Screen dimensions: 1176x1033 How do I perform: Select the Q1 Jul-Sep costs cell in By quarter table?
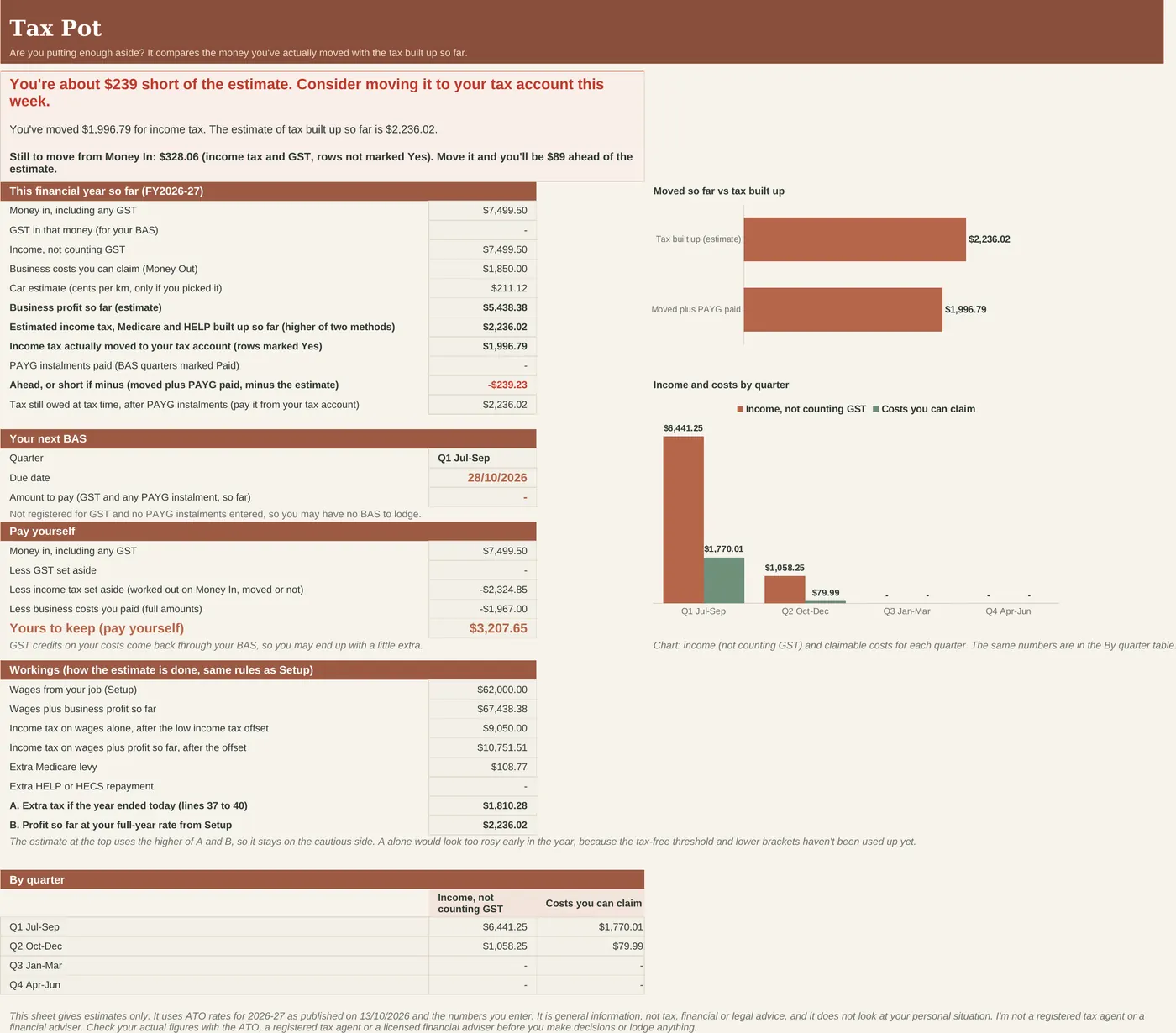(x=591, y=927)
